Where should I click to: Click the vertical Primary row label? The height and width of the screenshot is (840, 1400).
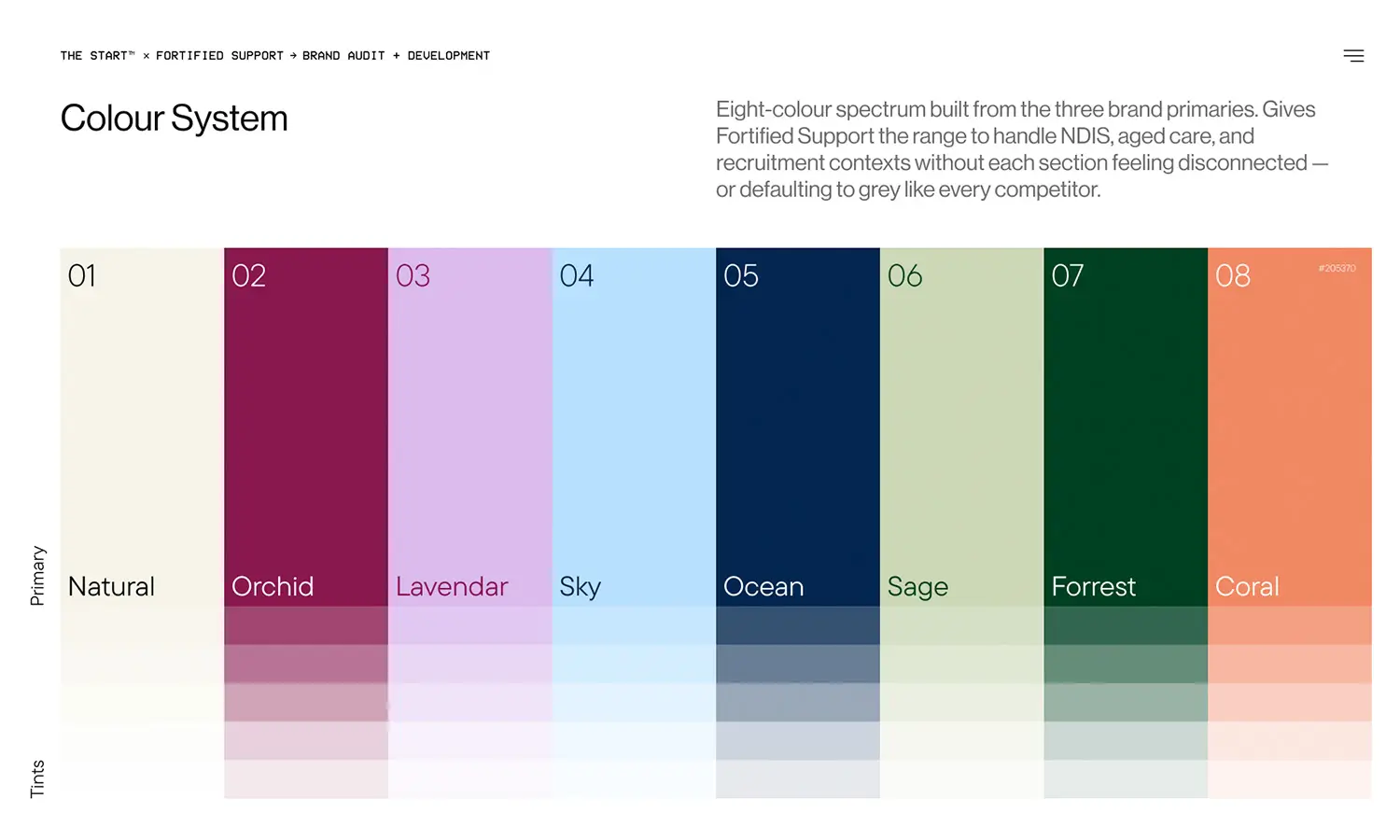pos(37,576)
